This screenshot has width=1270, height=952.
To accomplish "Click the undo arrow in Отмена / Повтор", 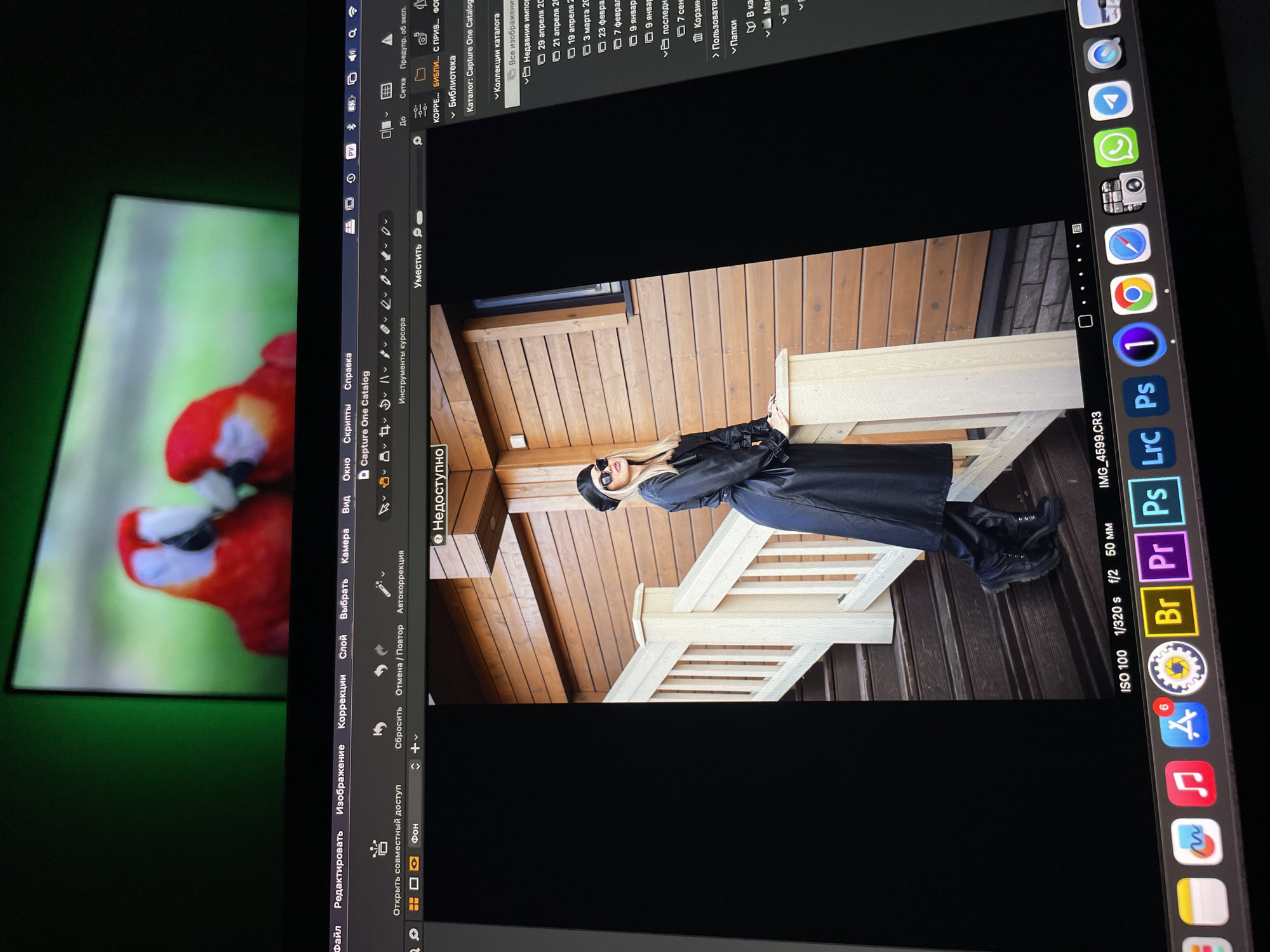I will tap(380, 671).
